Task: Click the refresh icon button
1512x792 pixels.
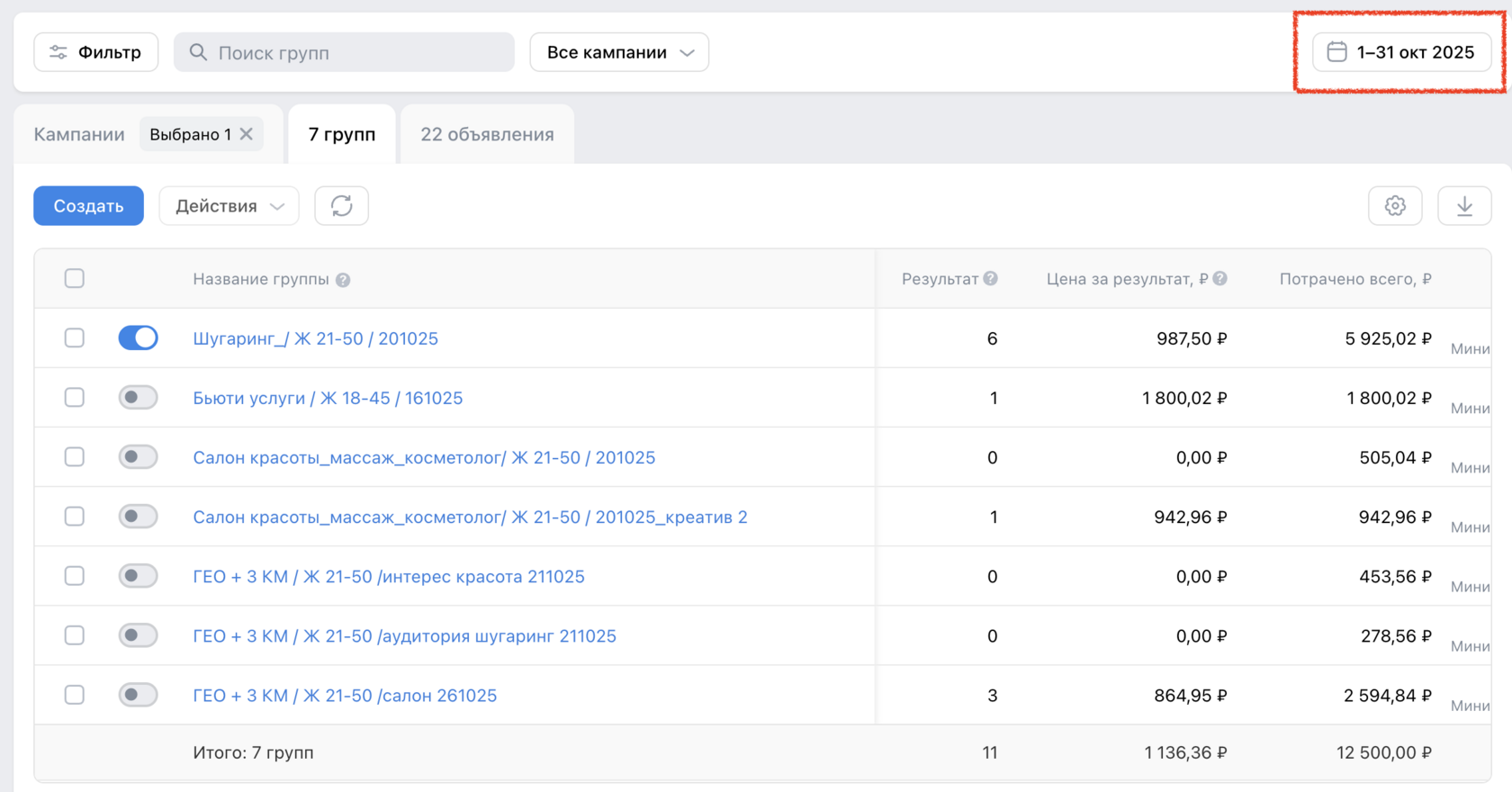Action: 341,206
